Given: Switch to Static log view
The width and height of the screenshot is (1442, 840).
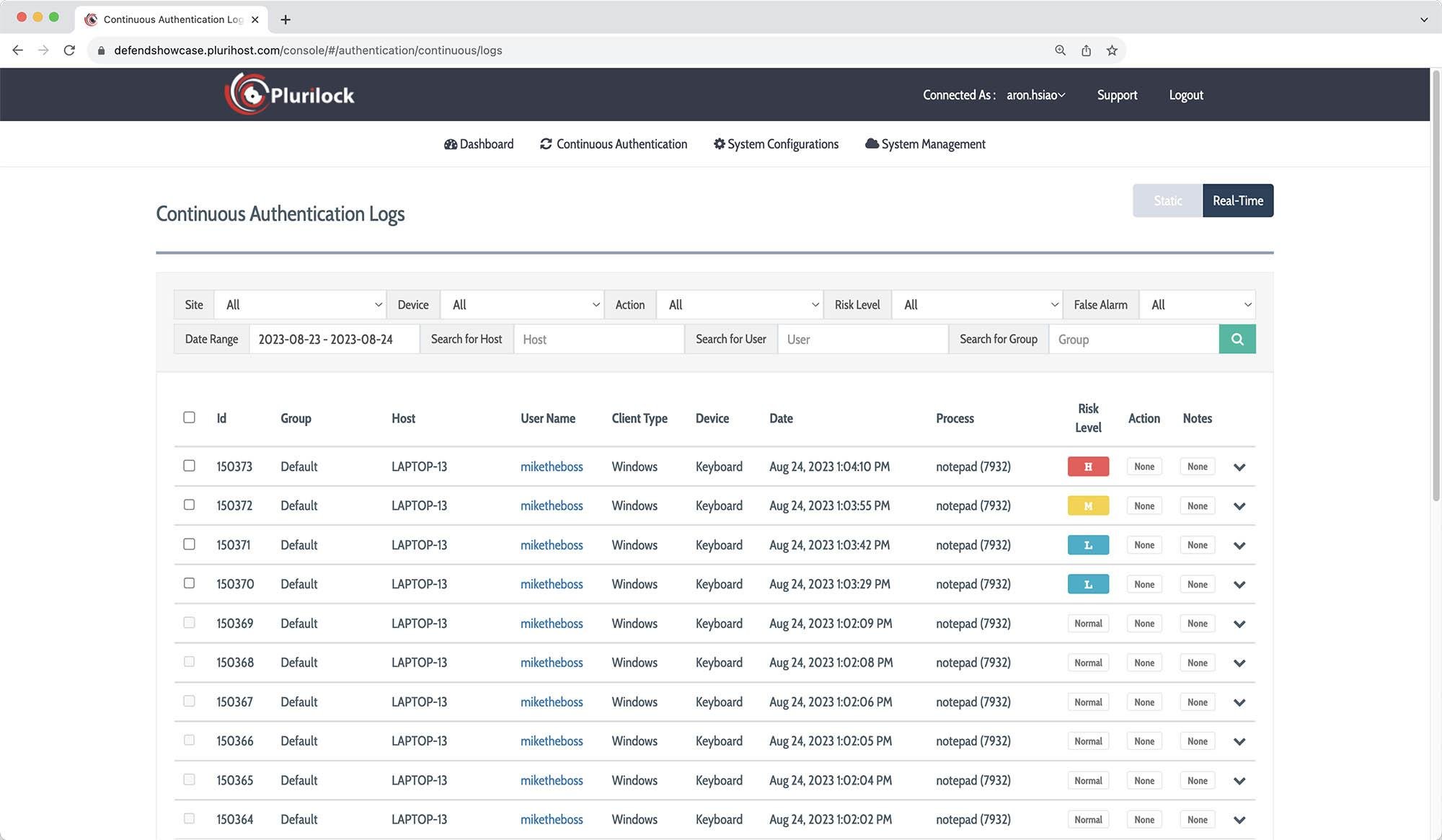Looking at the screenshot, I should click(x=1167, y=200).
